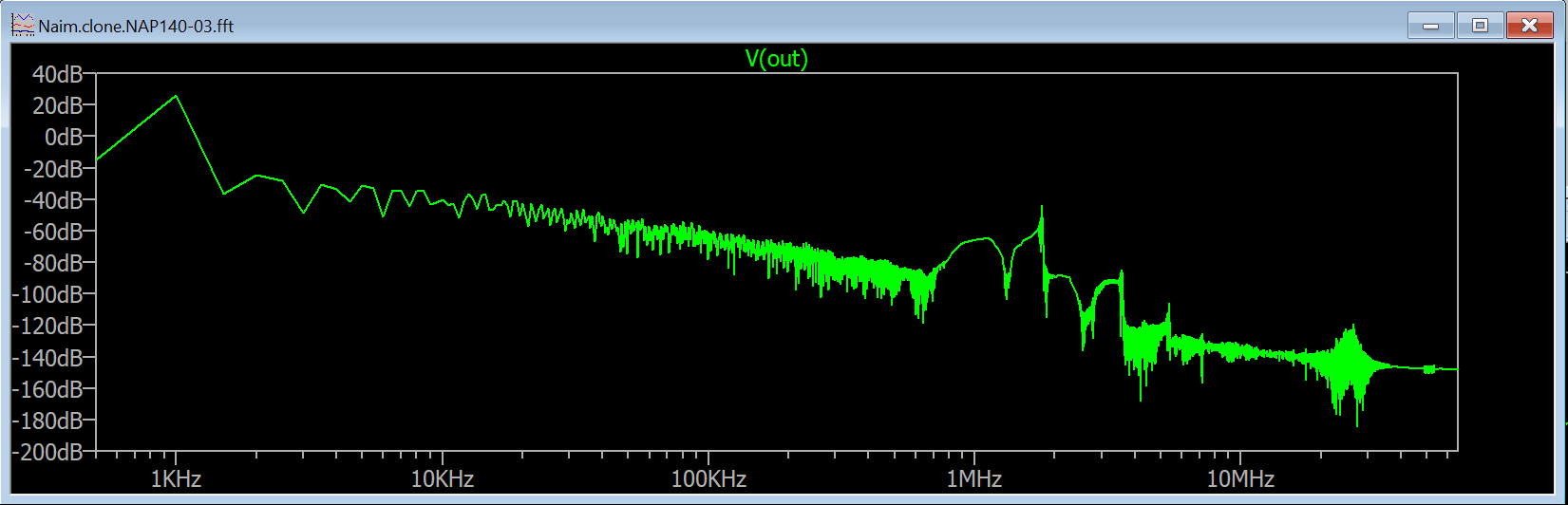Click the V(out) trace label
The width and height of the screenshot is (1568, 505).
tap(776, 59)
